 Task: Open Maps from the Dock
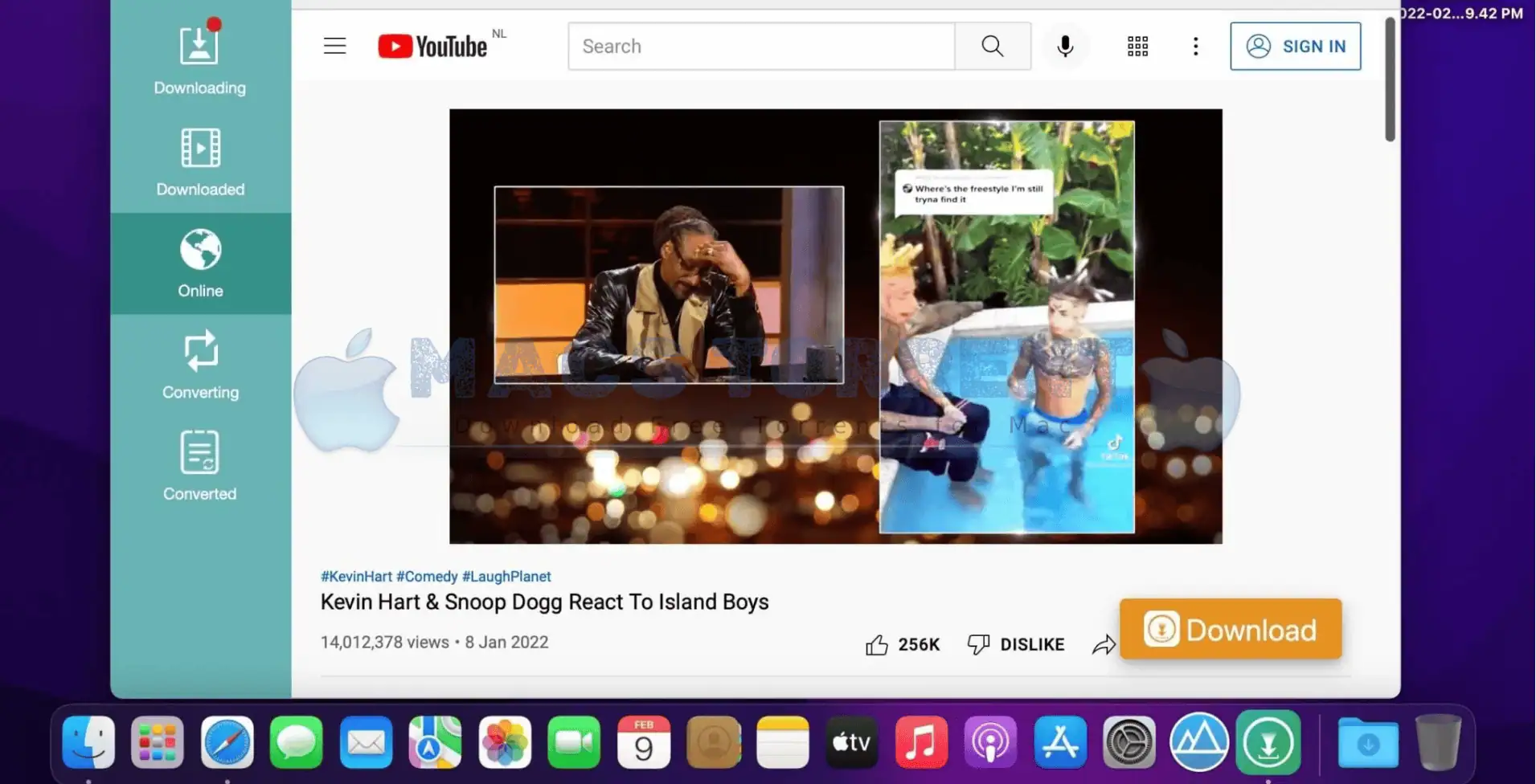tap(435, 741)
